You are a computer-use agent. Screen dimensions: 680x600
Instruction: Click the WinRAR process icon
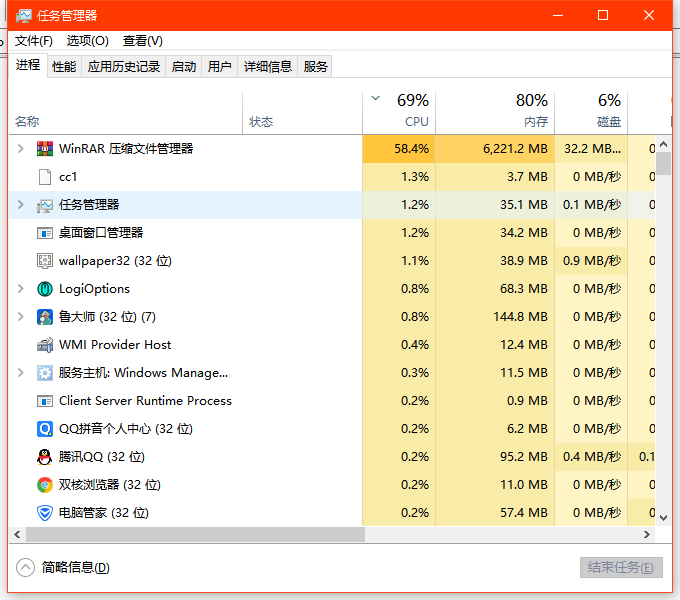pos(44,149)
